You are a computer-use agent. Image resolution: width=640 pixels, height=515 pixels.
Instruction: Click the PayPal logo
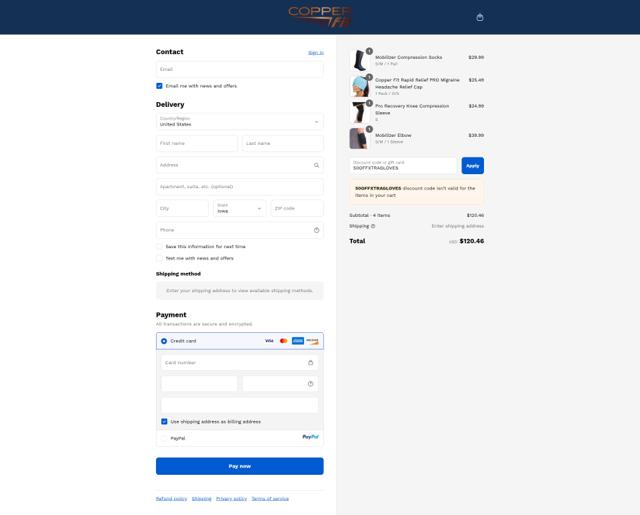click(x=310, y=437)
